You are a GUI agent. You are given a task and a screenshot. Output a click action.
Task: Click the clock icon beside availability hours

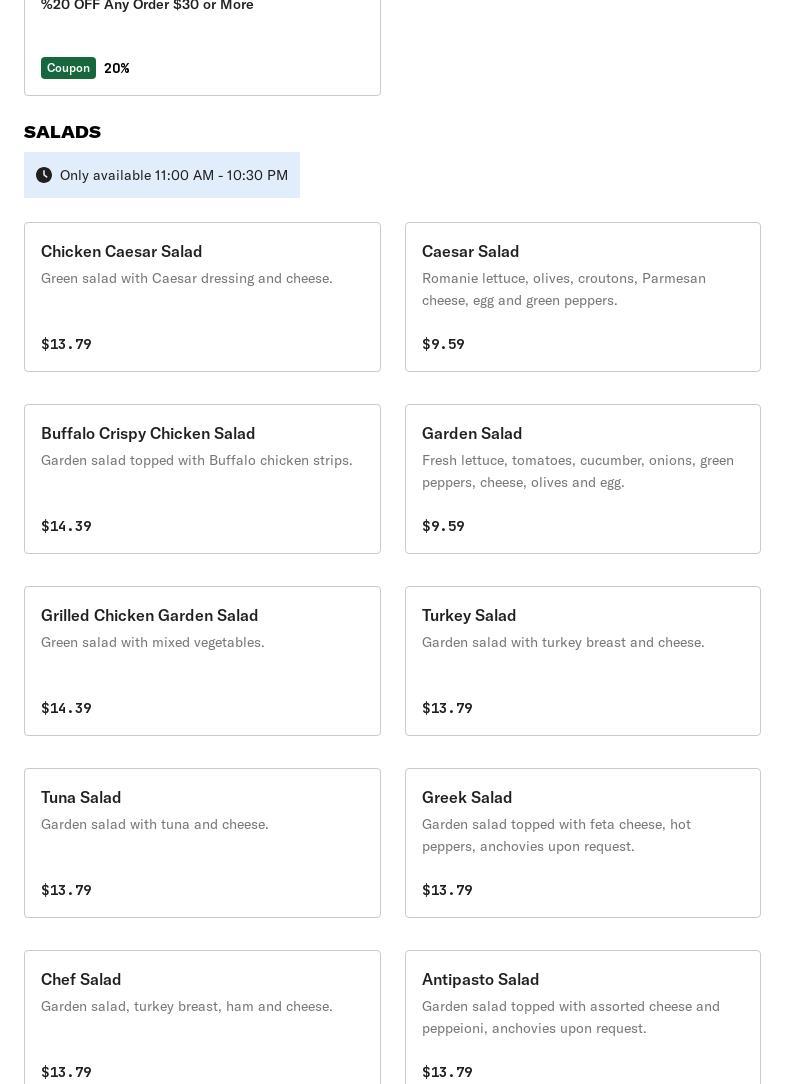click(44, 175)
